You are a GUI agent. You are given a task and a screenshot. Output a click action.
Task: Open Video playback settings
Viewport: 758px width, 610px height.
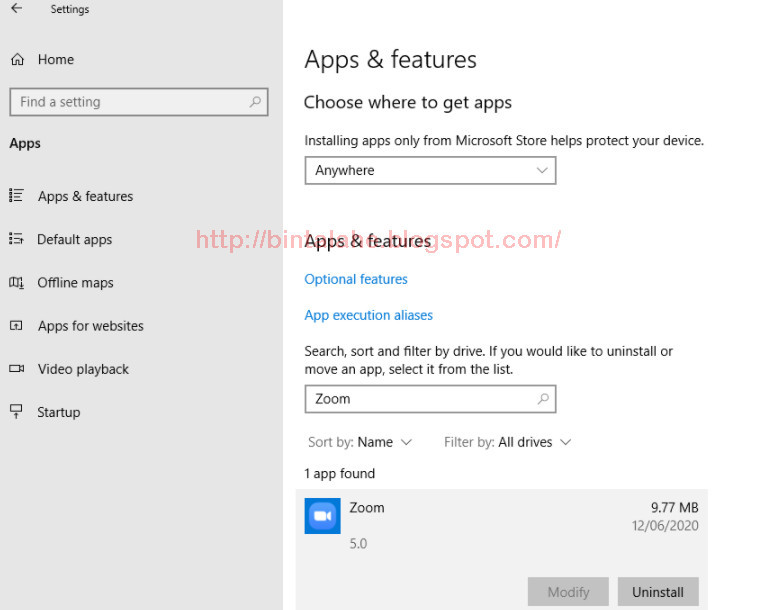point(83,369)
